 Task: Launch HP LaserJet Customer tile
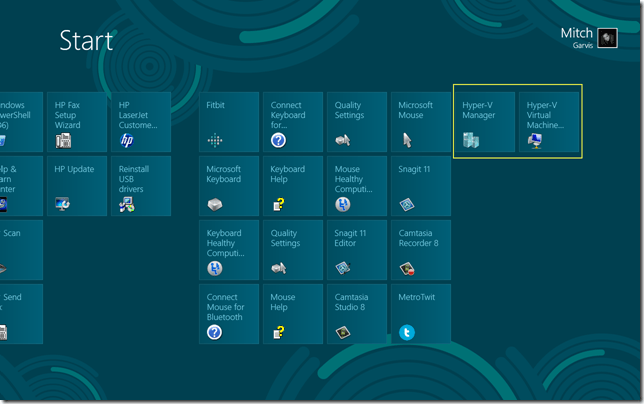[x=141, y=122]
